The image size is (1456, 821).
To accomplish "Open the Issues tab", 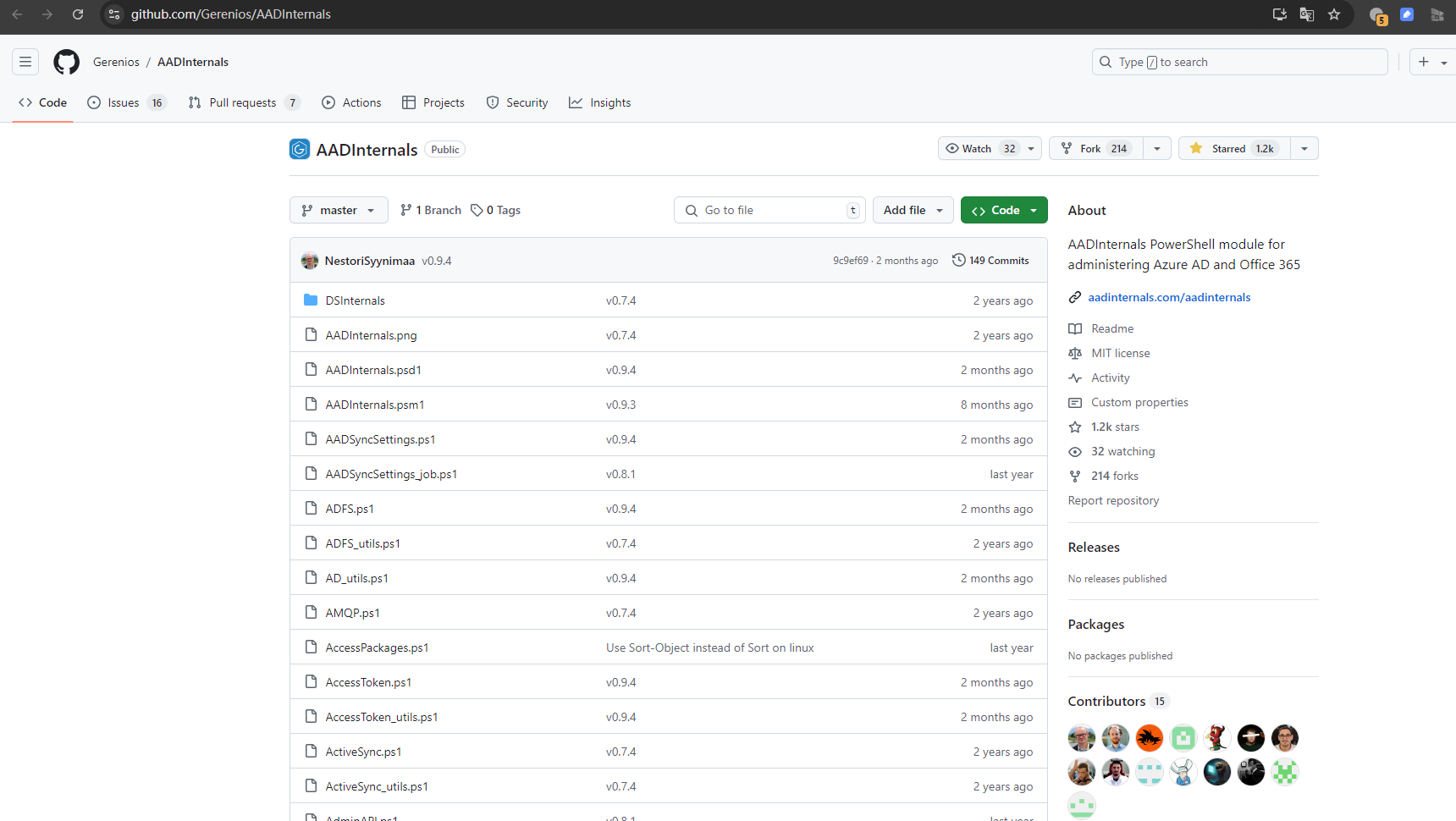I will click(127, 102).
